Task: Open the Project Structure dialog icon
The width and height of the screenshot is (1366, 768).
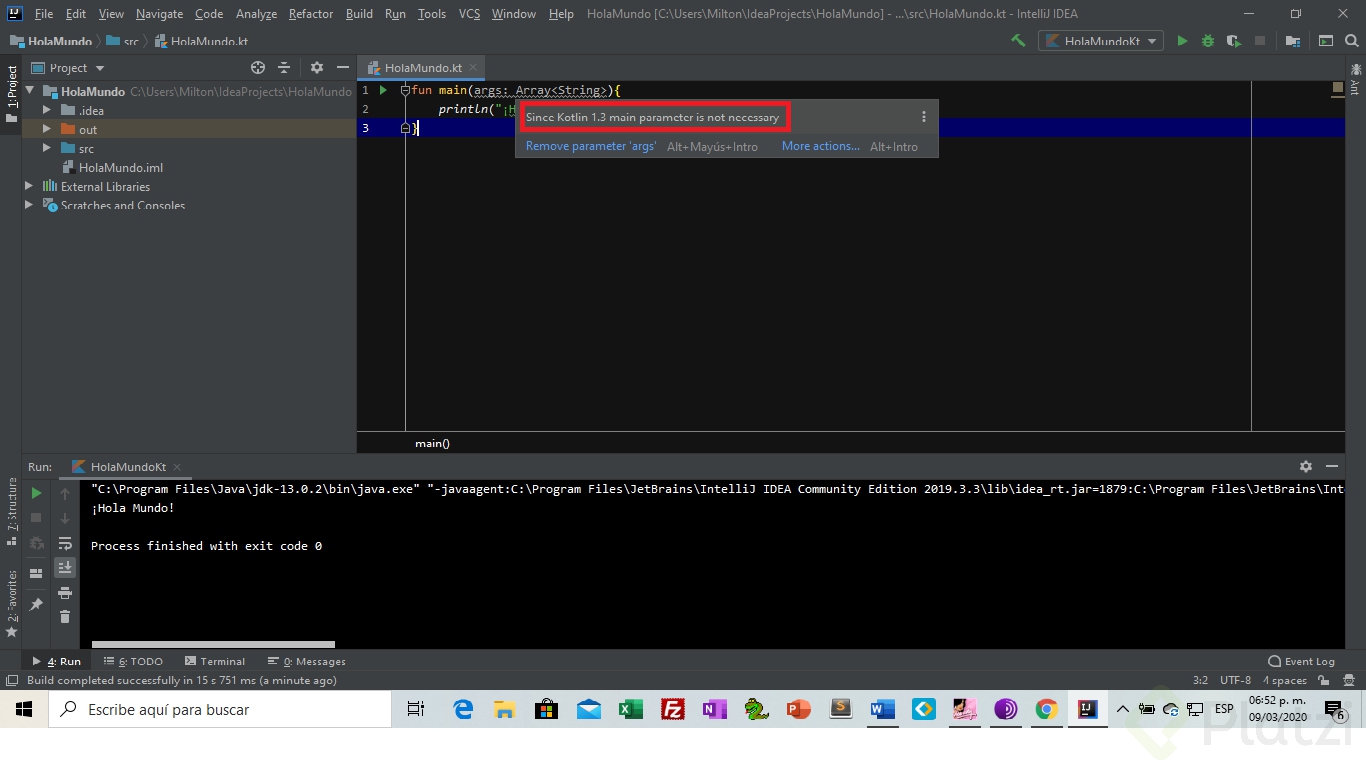Action: tap(1293, 41)
